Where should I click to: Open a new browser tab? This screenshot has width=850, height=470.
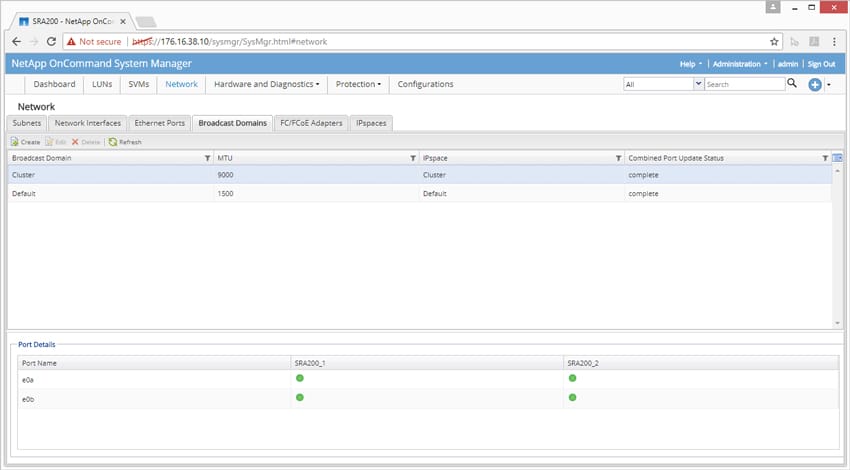(x=146, y=22)
